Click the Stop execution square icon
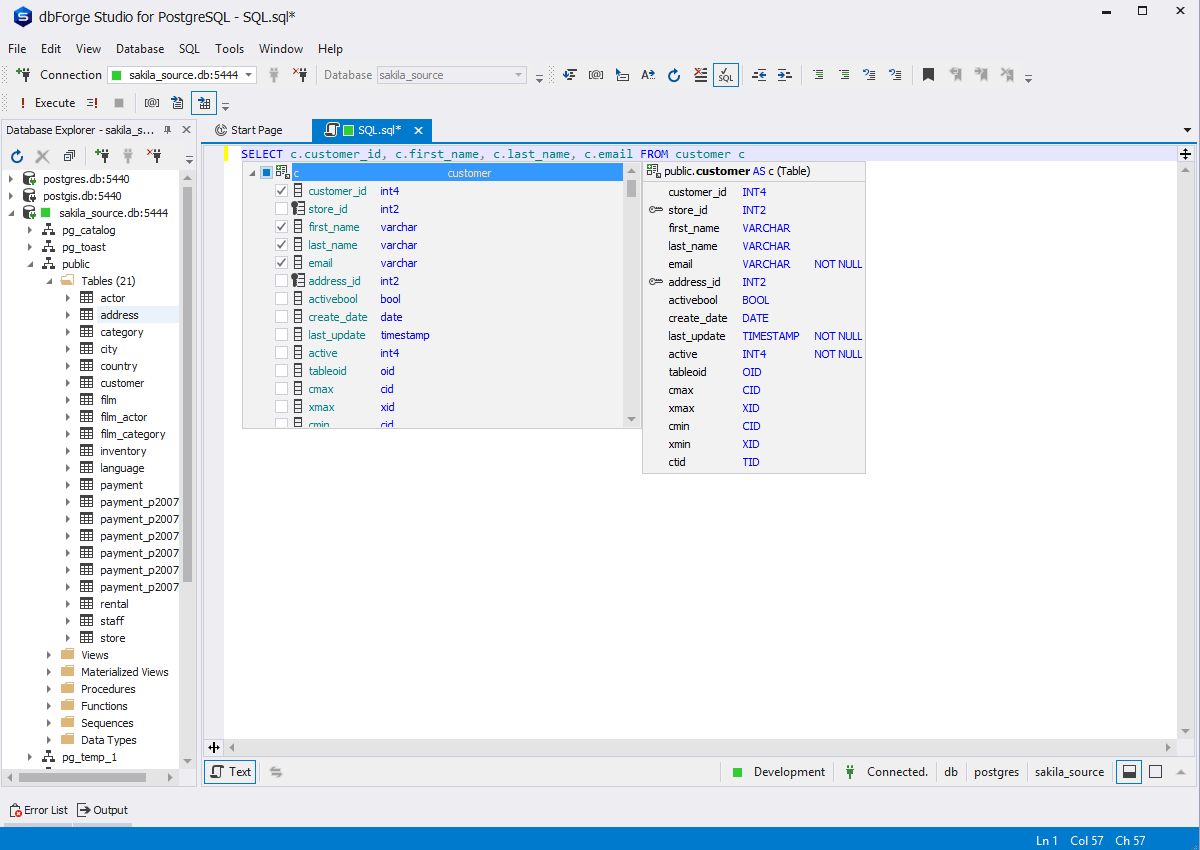The image size is (1200, 850). [x=119, y=103]
